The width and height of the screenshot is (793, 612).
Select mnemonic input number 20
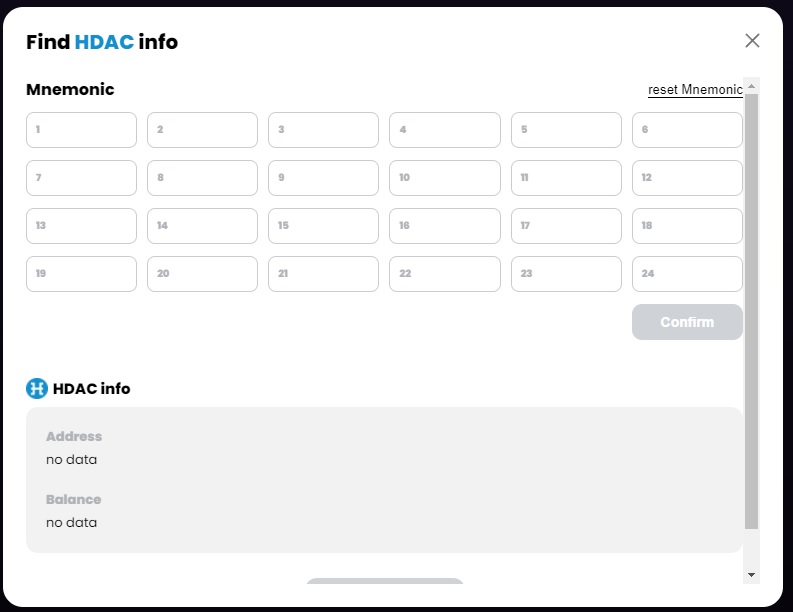(x=202, y=274)
